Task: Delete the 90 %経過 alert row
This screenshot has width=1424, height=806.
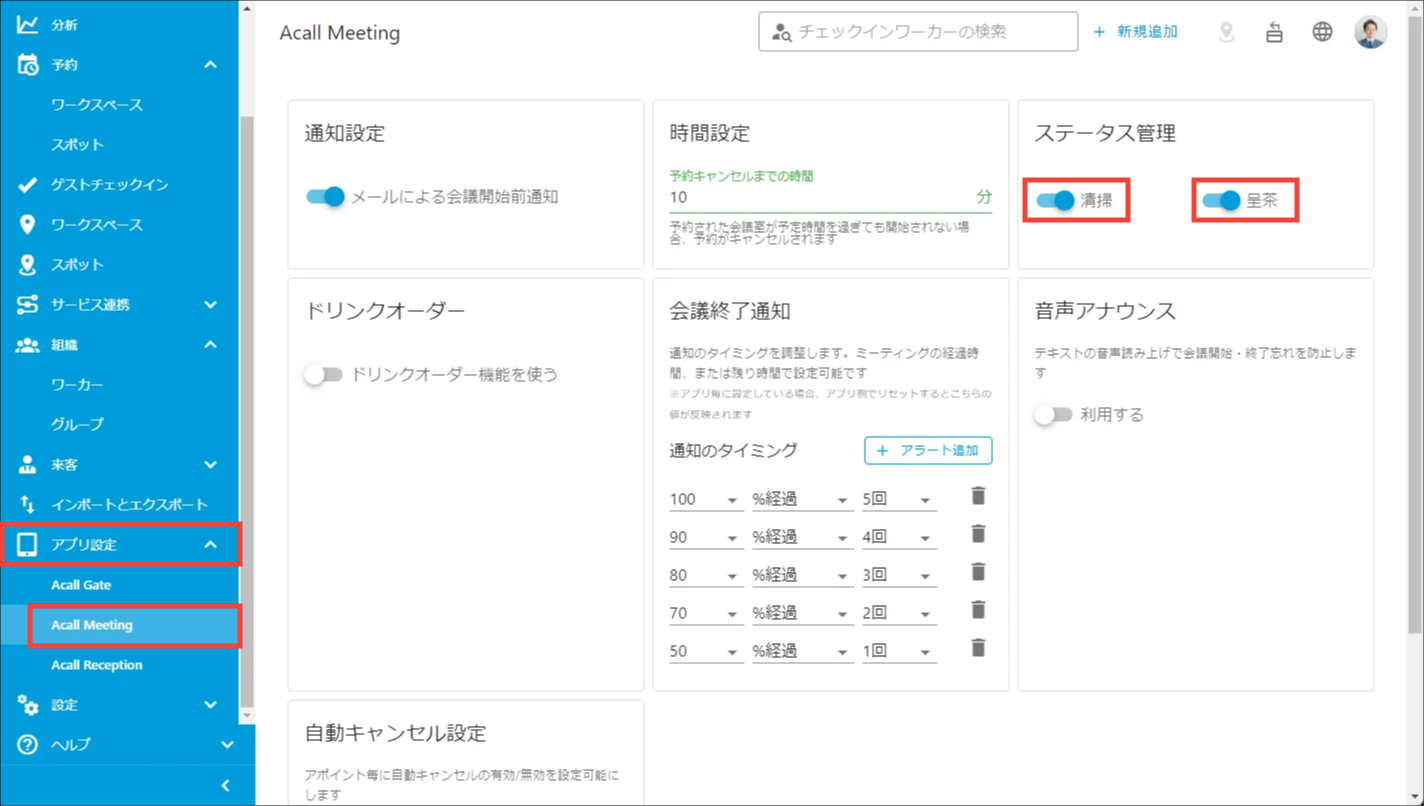Action: 978,534
